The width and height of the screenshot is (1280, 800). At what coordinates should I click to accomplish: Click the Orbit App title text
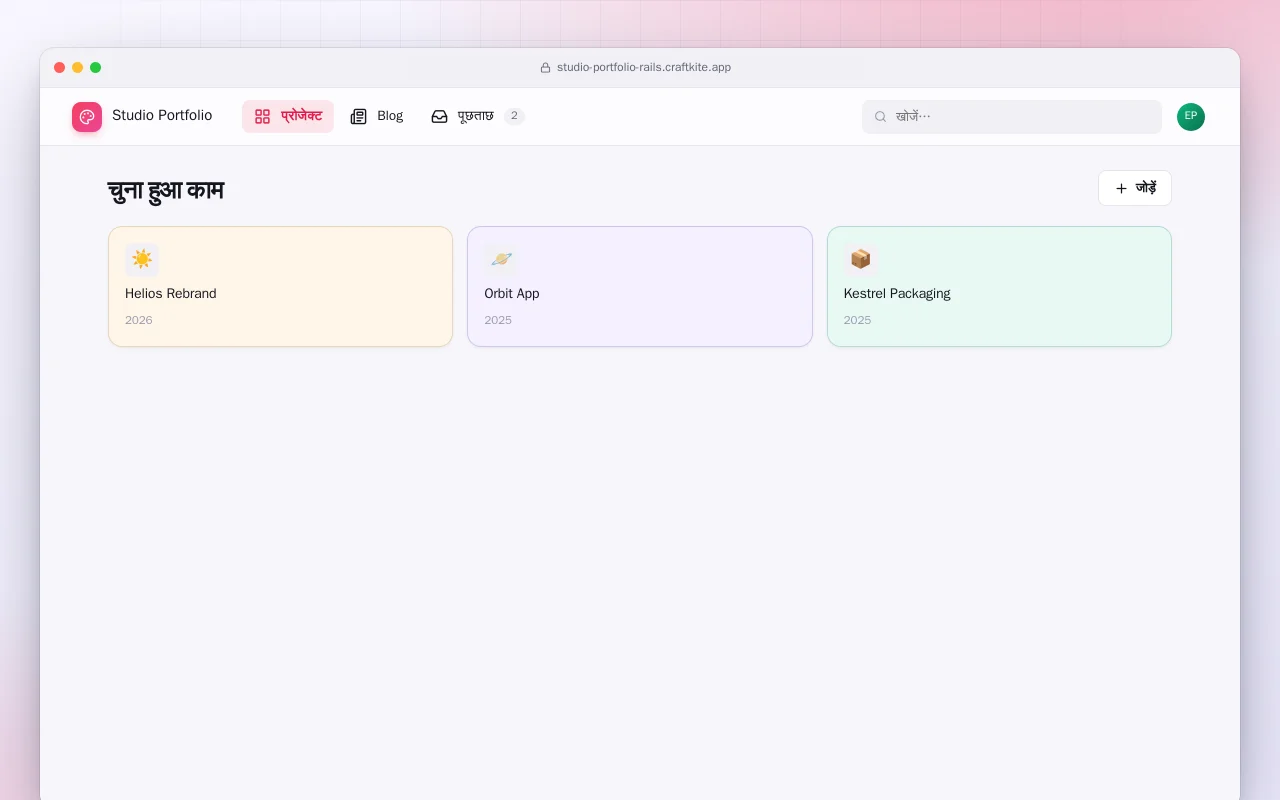tap(512, 294)
